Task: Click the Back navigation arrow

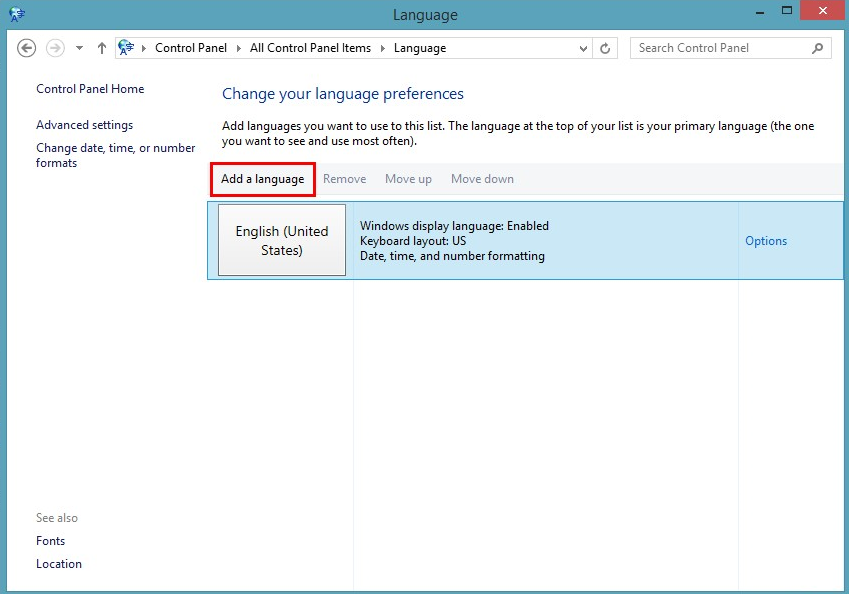Action: tap(27, 48)
